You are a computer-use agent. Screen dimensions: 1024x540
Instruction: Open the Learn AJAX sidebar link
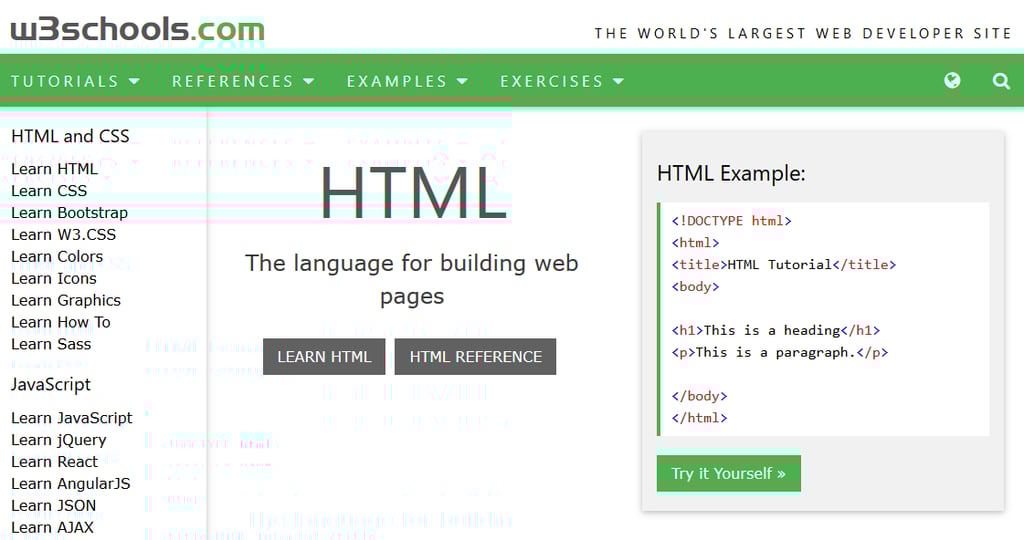coord(52,528)
